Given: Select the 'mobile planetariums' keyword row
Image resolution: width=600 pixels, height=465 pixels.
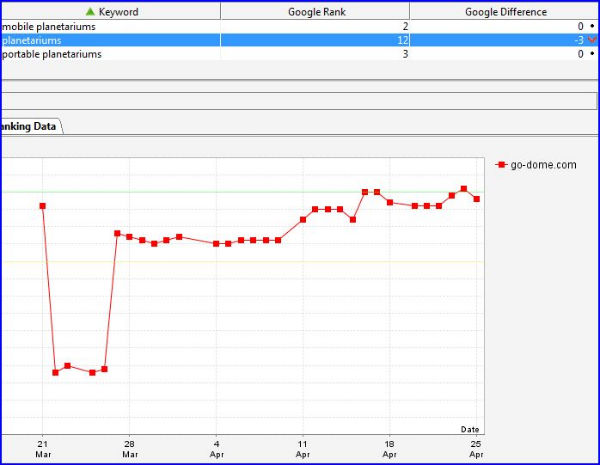Looking at the screenshot, I should pyautogui.click(x=300, y=26).
